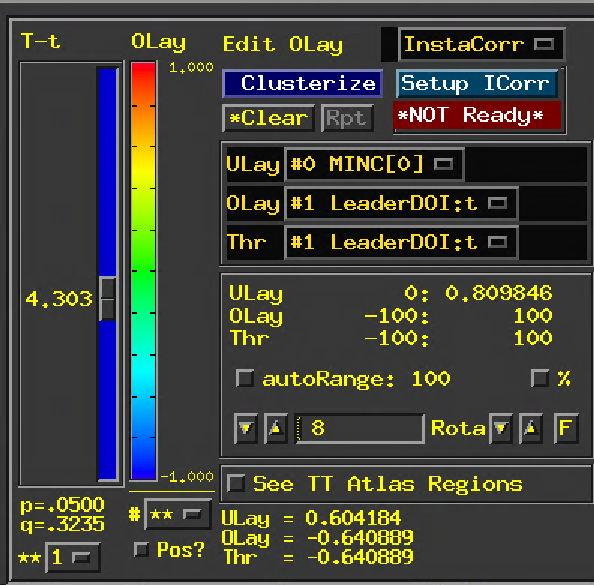The width and height of the screenshot is (594, 585).
Task: Click the ULay = 0.604184 readout
Action: coord(311,518)
